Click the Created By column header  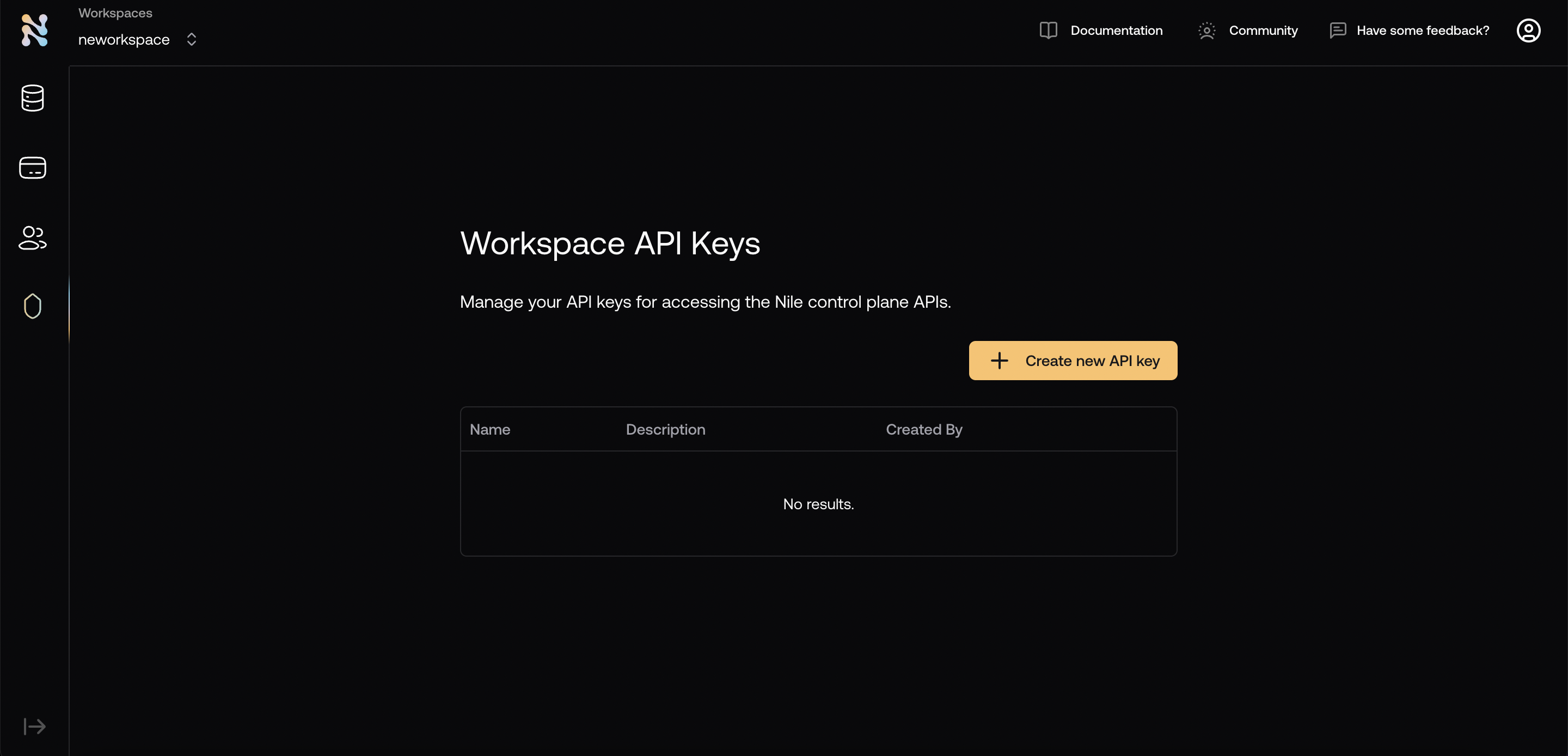pyautogui.click(x=923, y=430)
